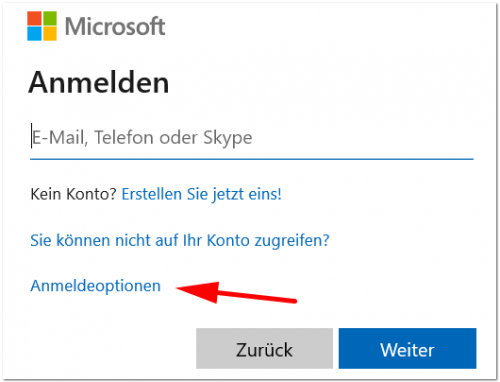
Task: Click the Microsoft wordmark text
Action: coord(115,26)
